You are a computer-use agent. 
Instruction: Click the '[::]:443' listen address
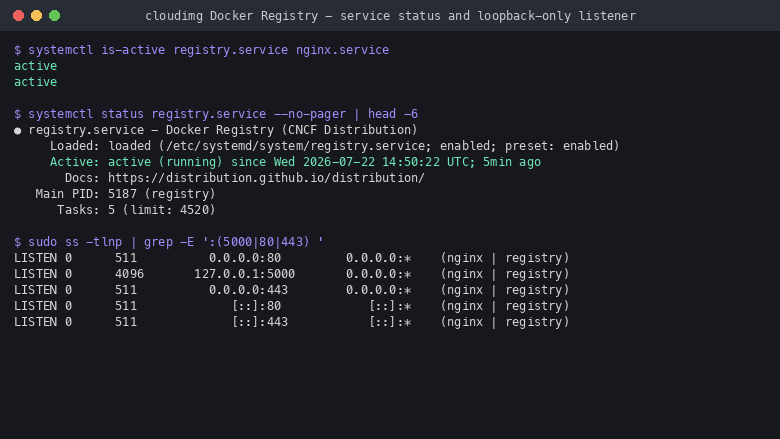(x=260, y=321)
